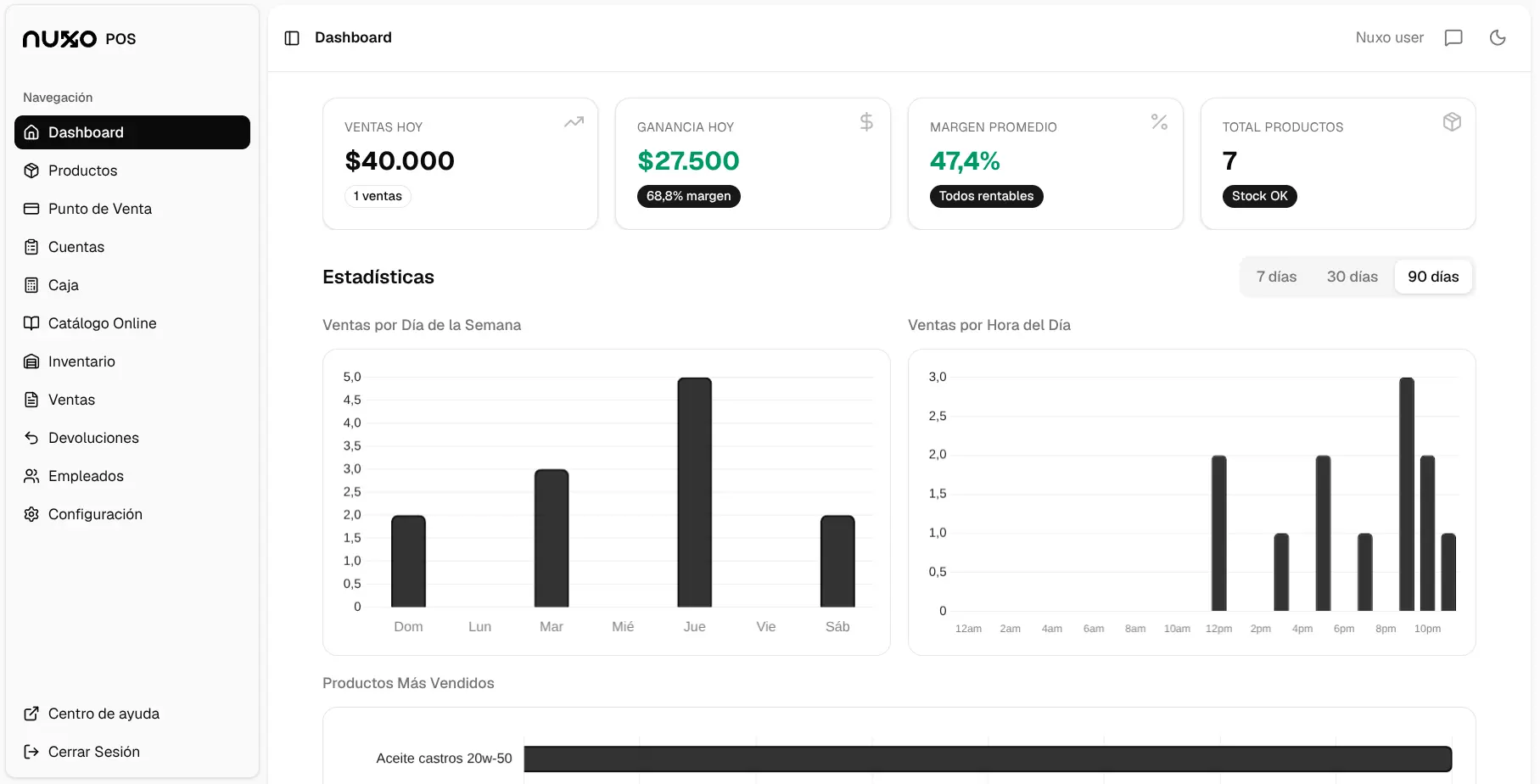Open the Inventario page
Image resolution: width=1540 pixels, height=784 pixels.
pos(132,361)
